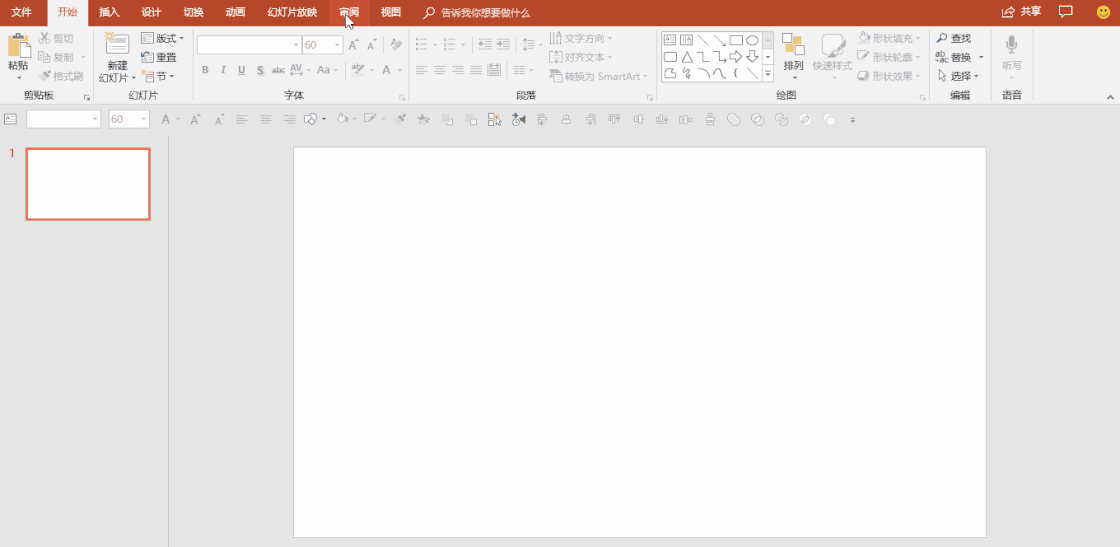The image size is (1120, 547).
Task: Switch to the 插入 Insert tab
Action: pyautogui.click(x=109, y=12)
